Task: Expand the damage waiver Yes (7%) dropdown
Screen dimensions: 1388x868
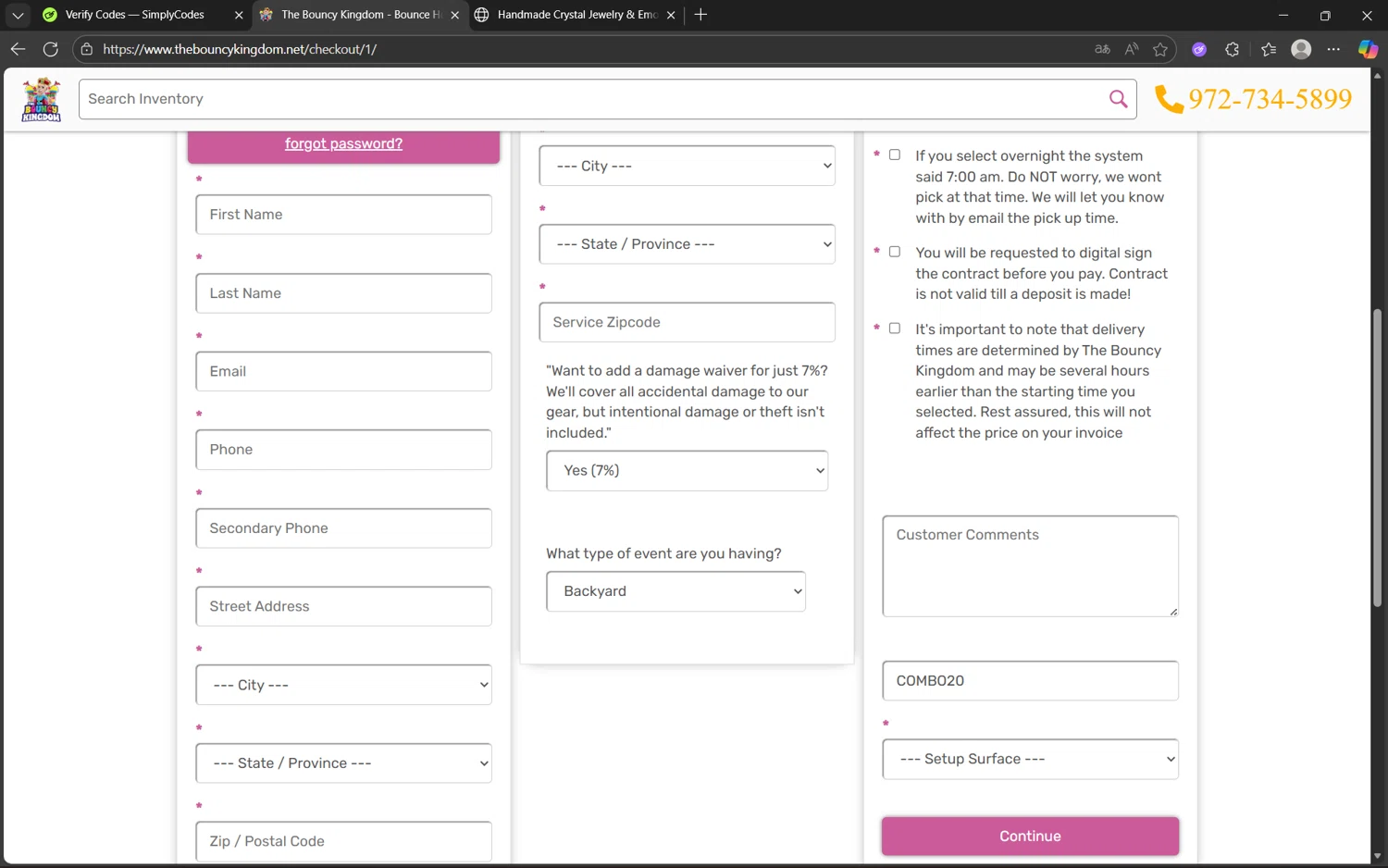Action: point(687,471)
